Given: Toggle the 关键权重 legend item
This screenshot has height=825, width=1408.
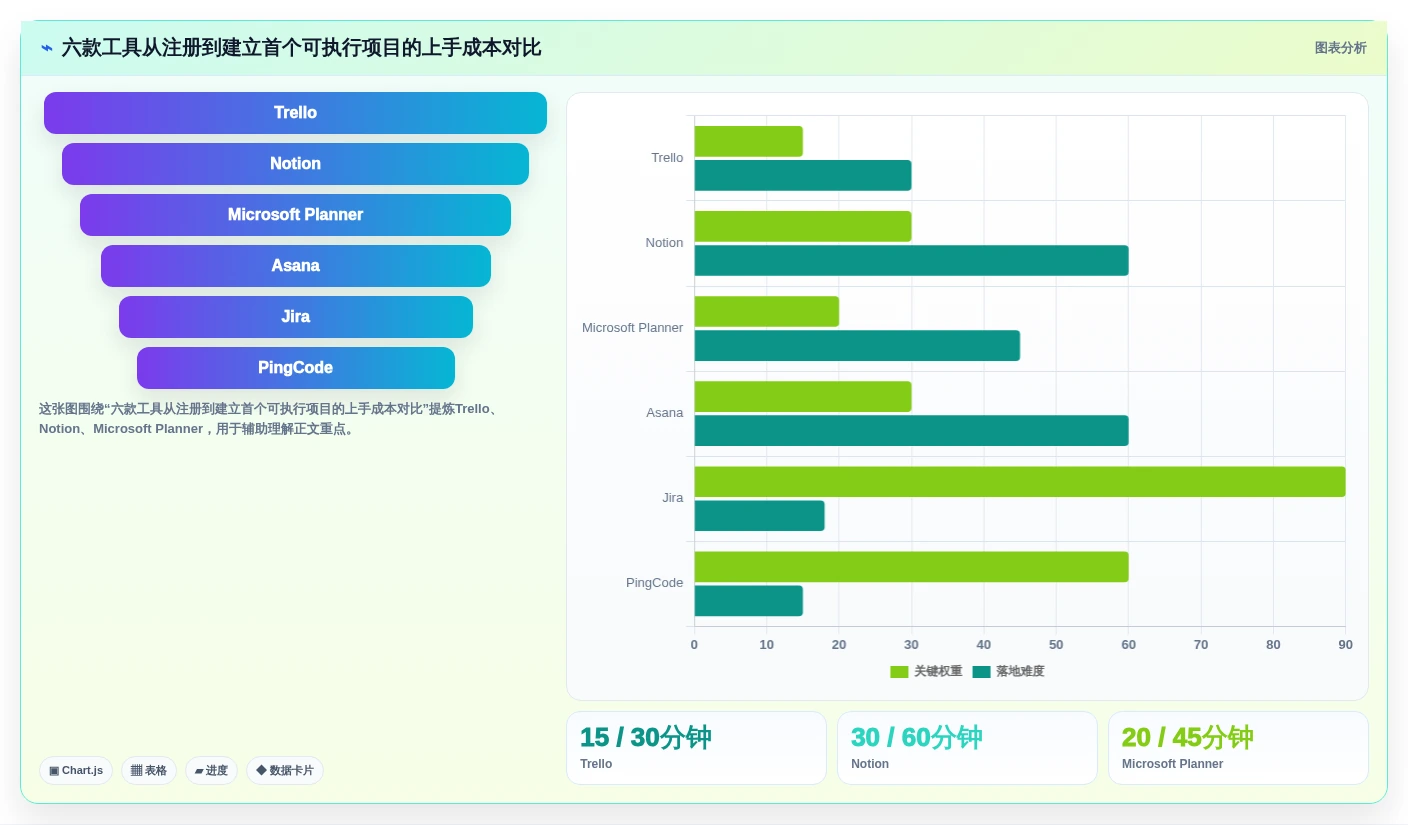Looking at the screenshot, I should pyautogui.click(x=926, y=671).
